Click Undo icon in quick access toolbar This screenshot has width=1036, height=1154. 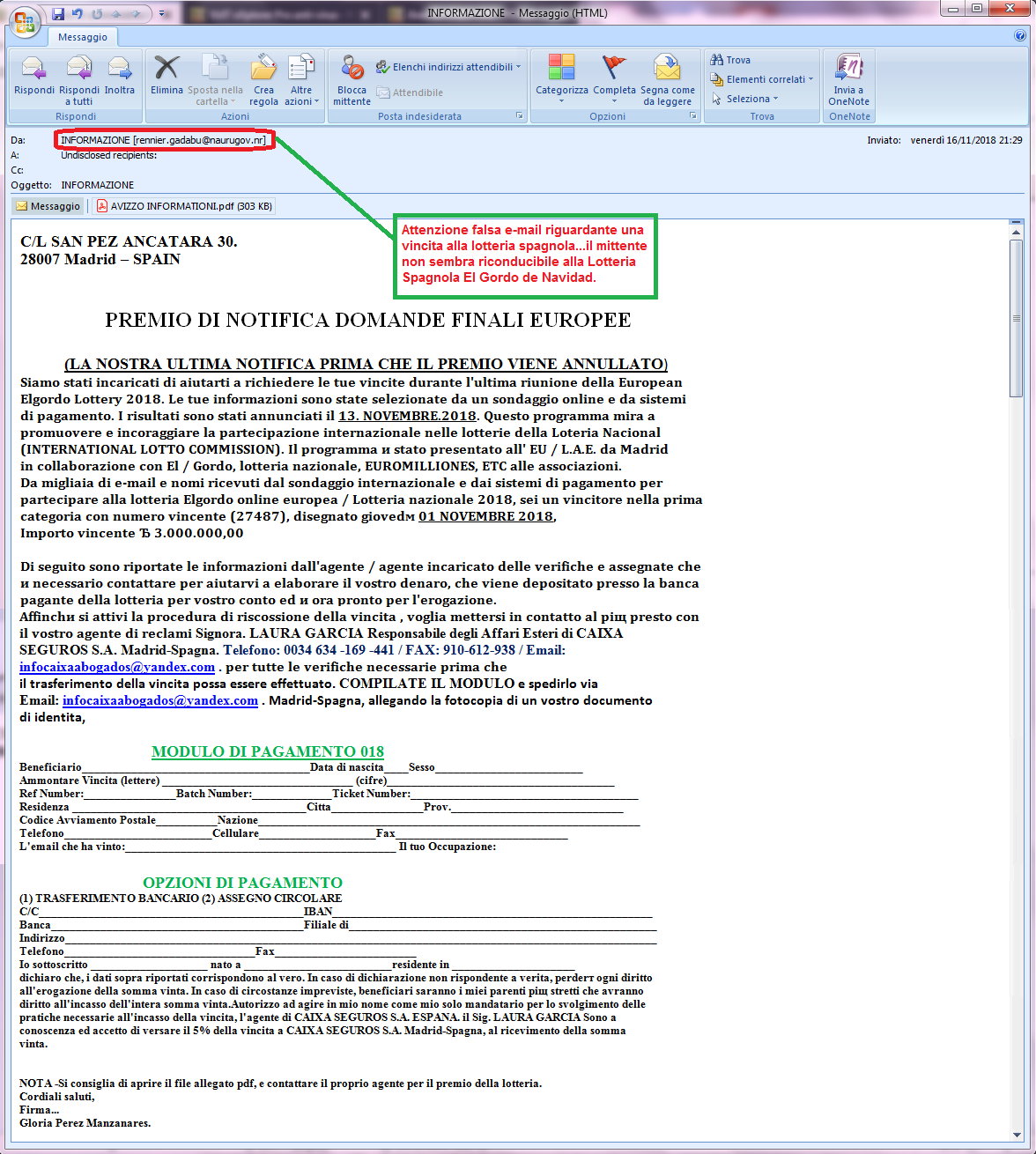coord(77,13)
